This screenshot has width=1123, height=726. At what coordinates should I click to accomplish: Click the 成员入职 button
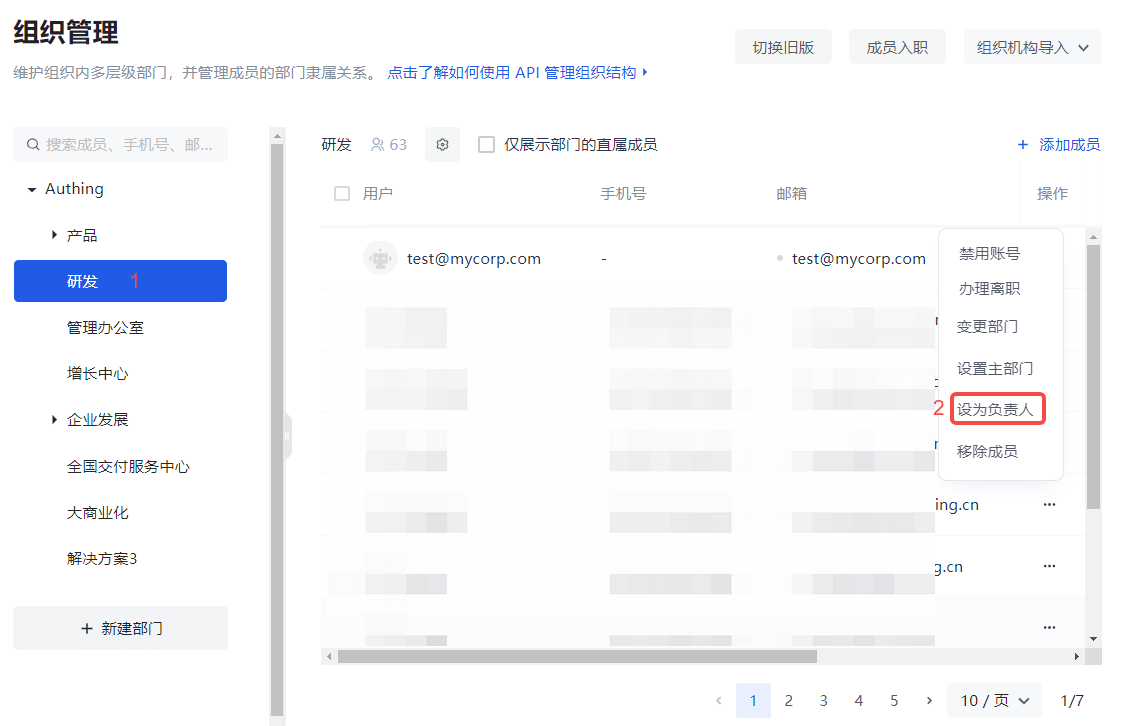click(897, 47)
